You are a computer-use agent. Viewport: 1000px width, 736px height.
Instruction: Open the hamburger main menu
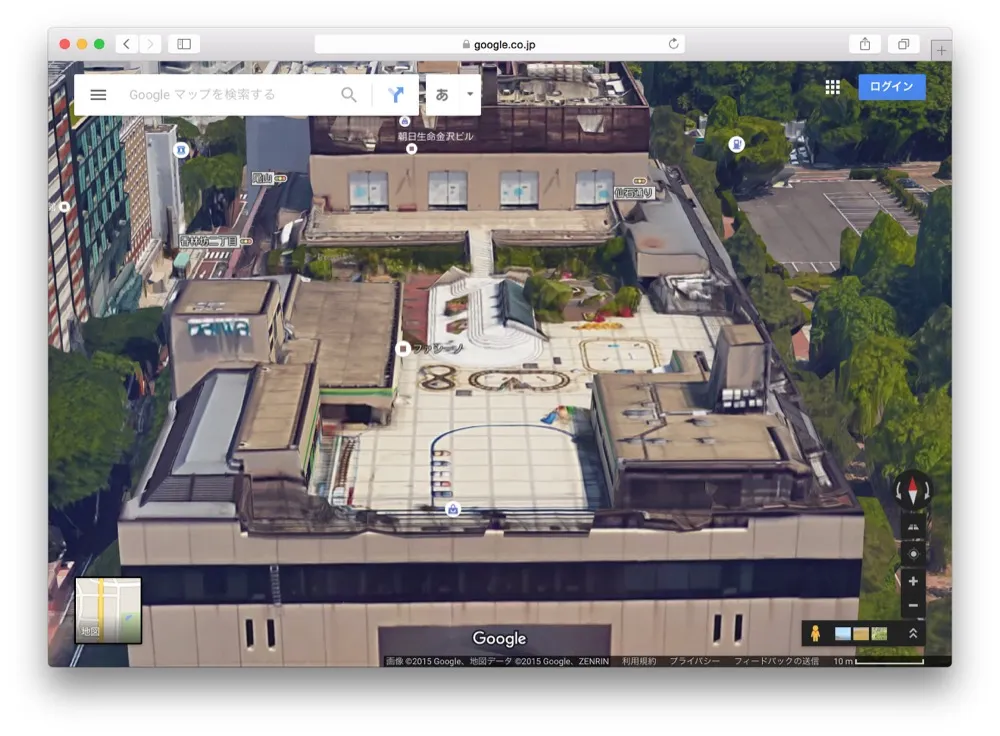pos(97,94)
